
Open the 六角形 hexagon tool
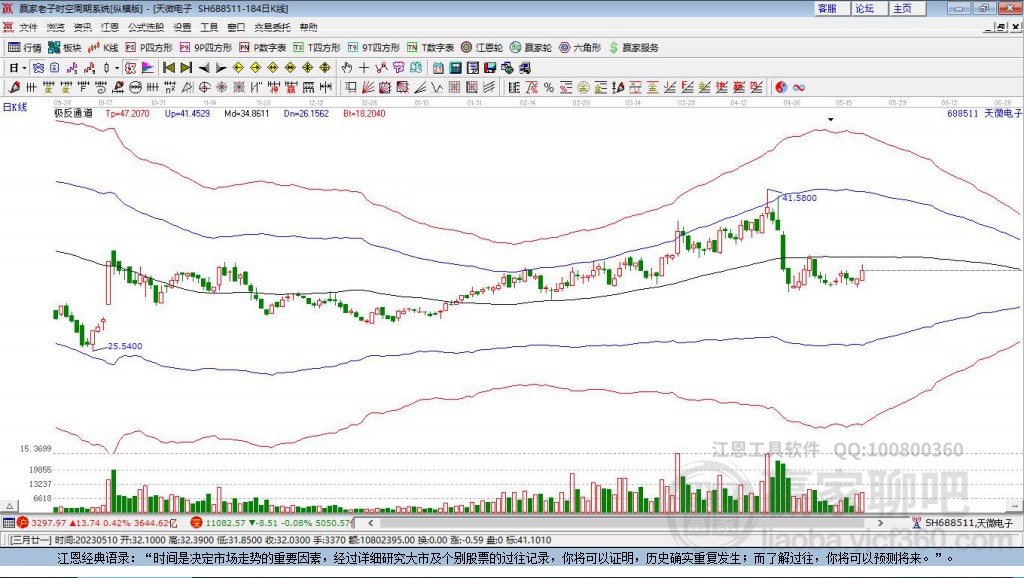pyautogui.click(x=580, y=48)
